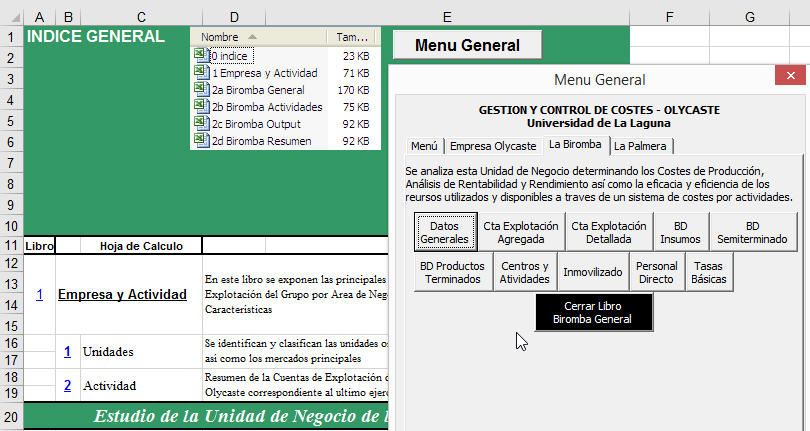Open the Actividad sheet link 2

pyautogui.click(x=68, y=385)
